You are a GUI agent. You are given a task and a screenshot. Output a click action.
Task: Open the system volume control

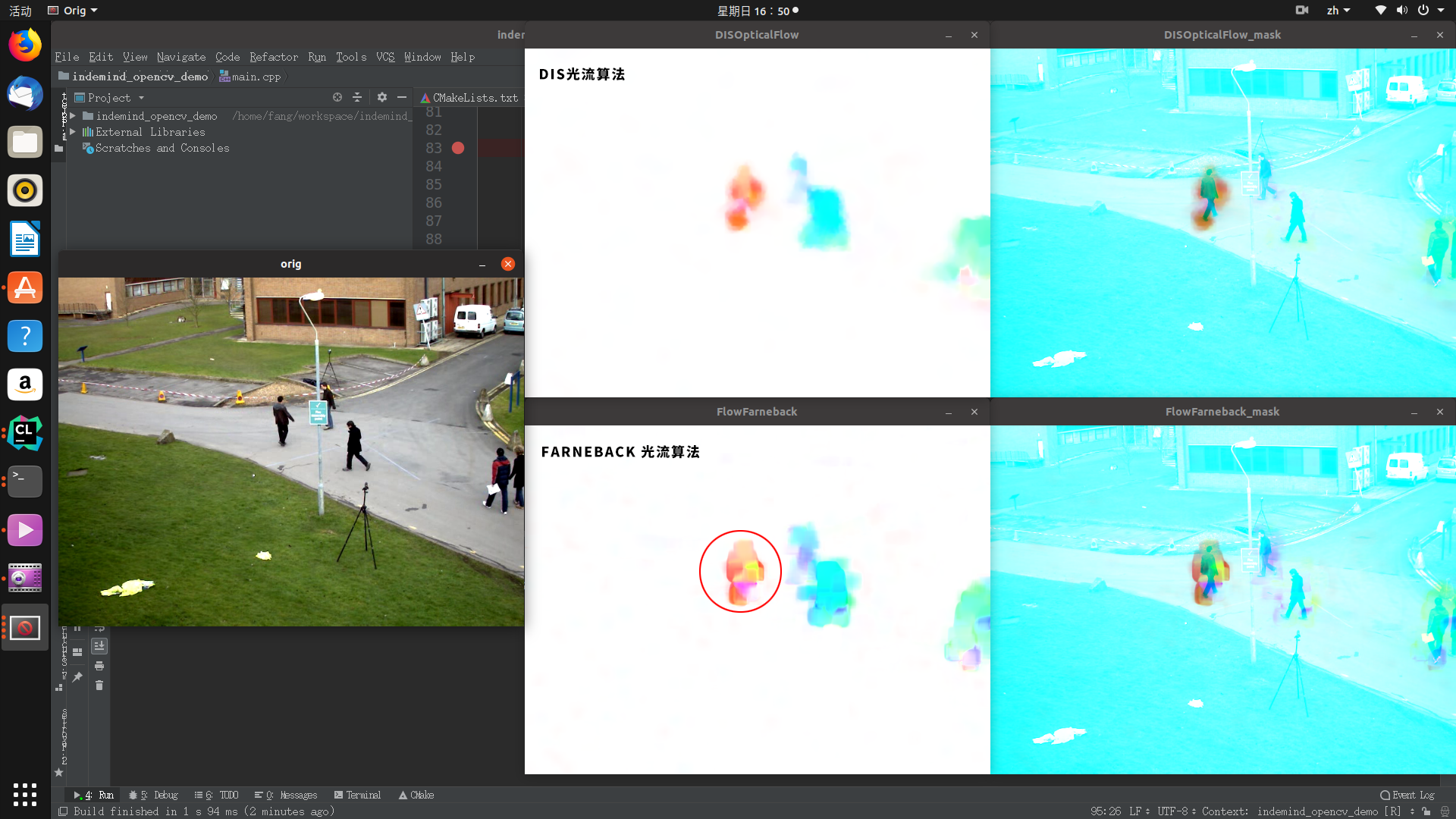pyautogui.click(x=1402, y=10)
